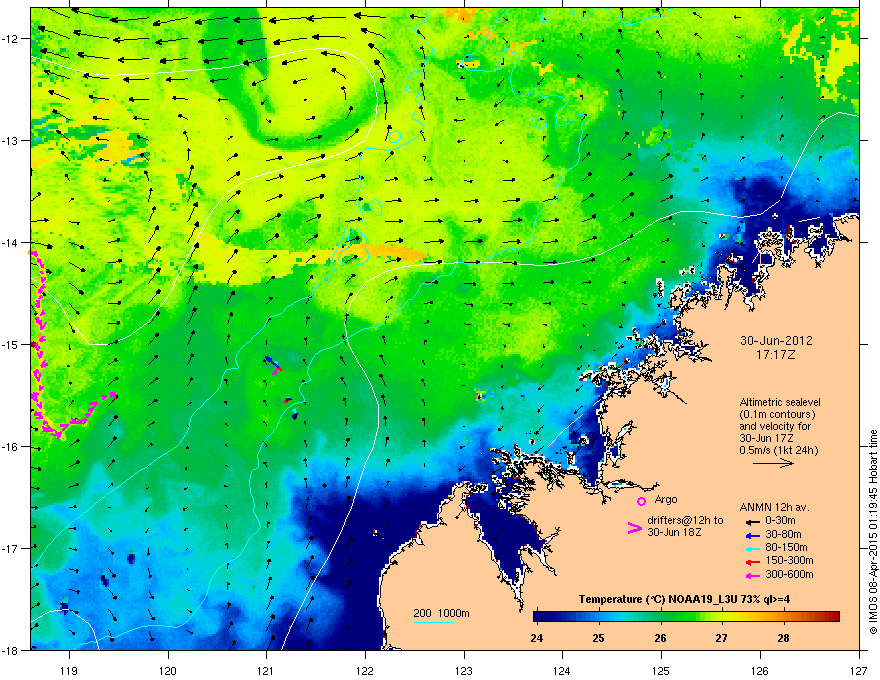Click the colorbar tick label 25
Viewport: 880px width, 680px height.
pyautogui.click(x=598, y=638)
